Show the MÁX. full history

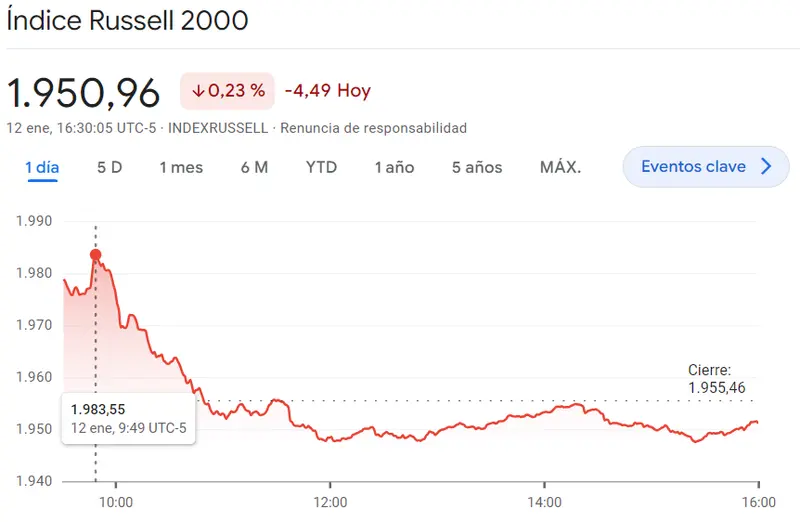[560, 167]
